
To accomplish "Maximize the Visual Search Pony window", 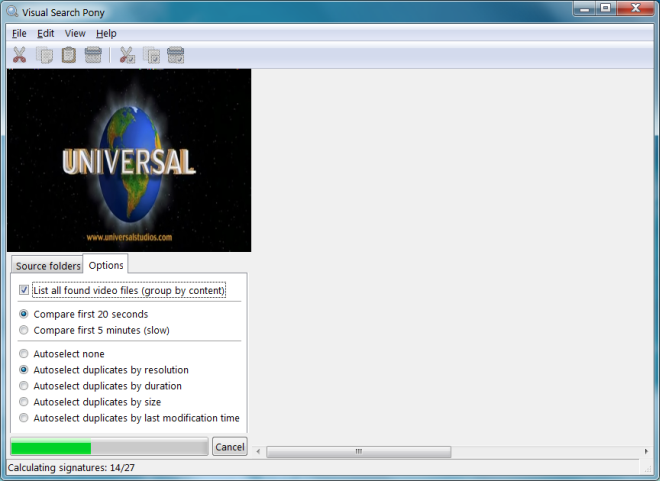I will [x=605, y=8].
